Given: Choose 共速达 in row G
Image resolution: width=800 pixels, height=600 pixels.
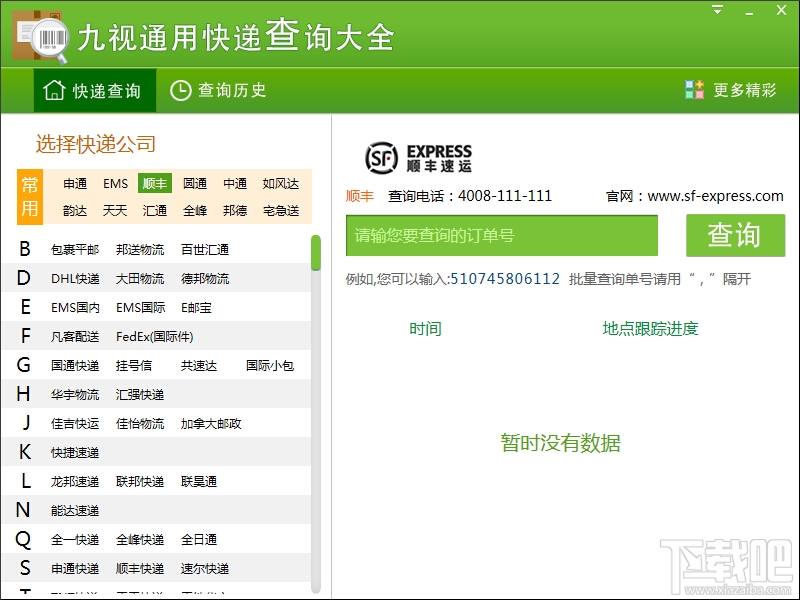Looking at the screenshot, I should pyautogui.click(x=199, y=365).
